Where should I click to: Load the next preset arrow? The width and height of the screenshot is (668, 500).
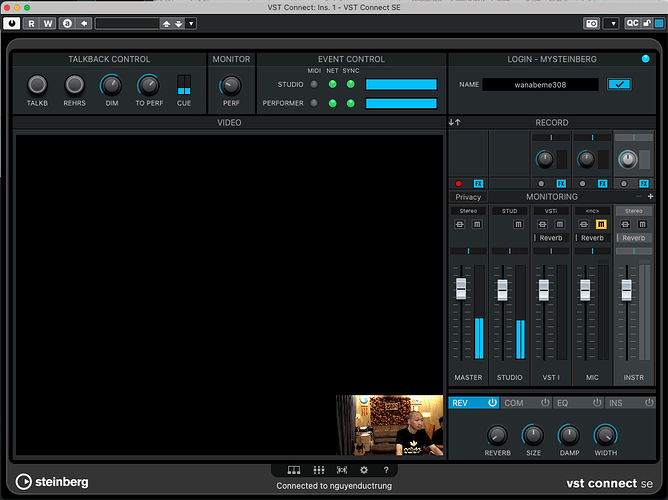[179, 24]
